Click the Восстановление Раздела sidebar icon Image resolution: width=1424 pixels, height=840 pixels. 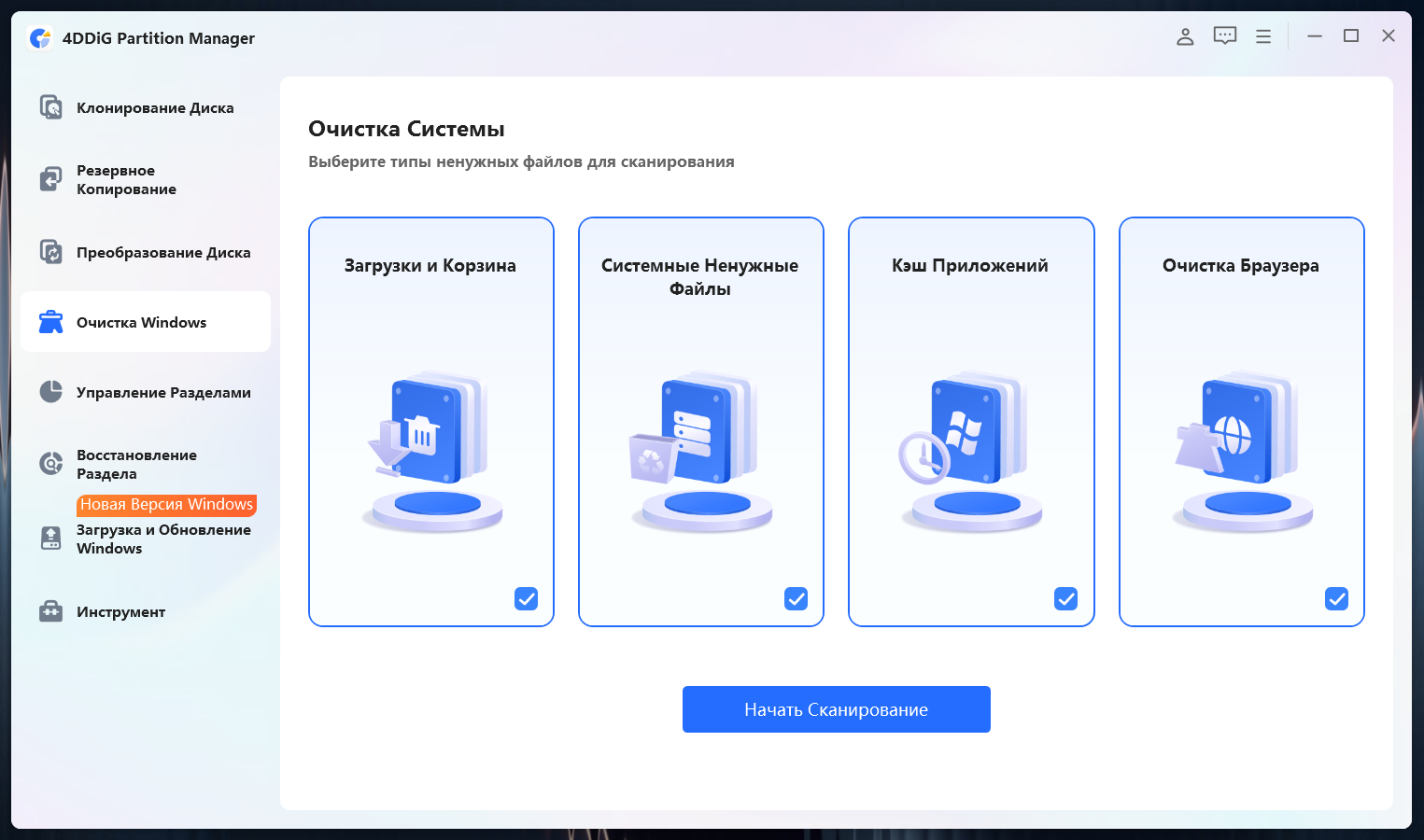click(x=50, y=464)
